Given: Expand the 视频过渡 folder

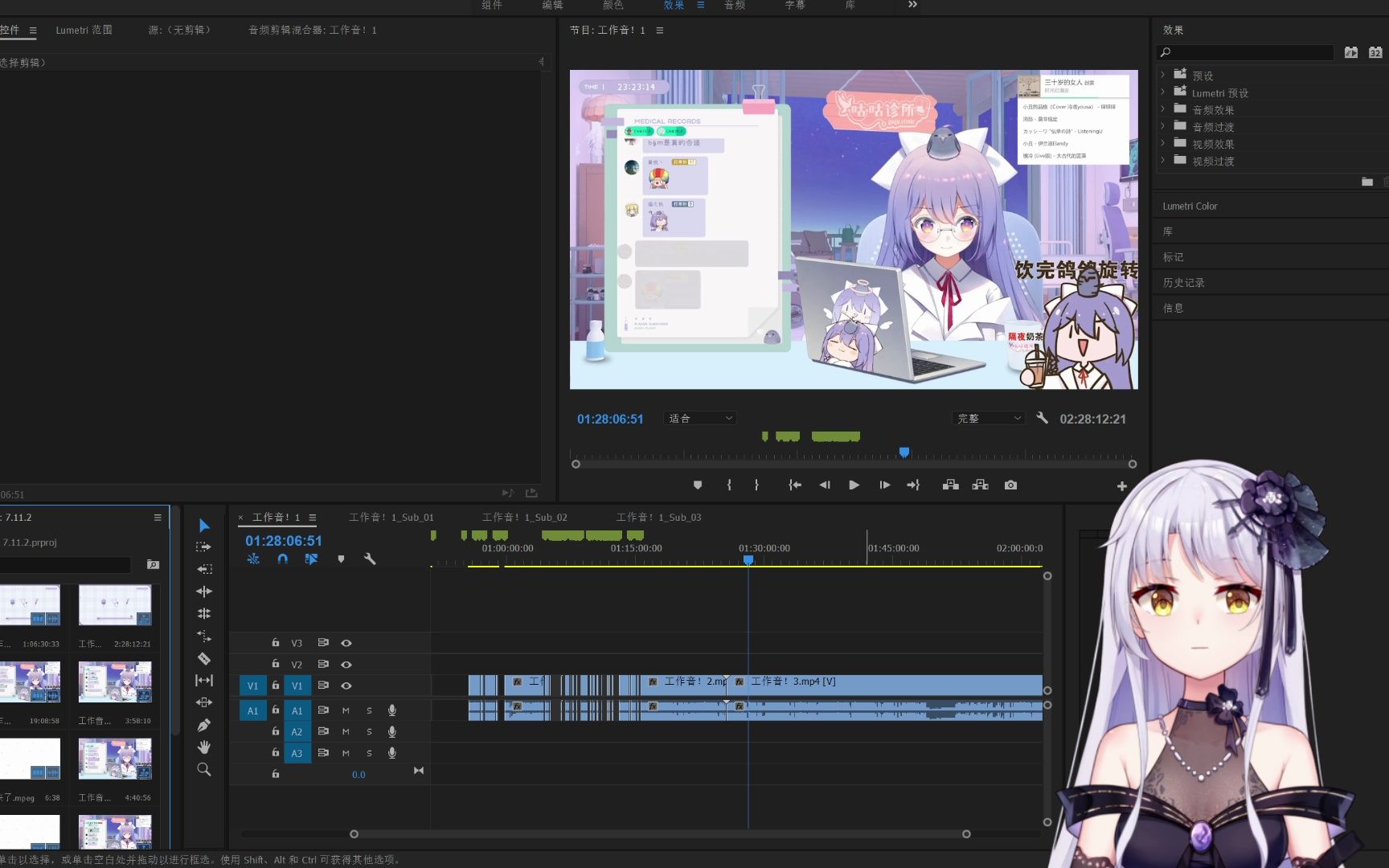Looking at the screenshot, I should pyautogui.click(x=1162, y=160).
